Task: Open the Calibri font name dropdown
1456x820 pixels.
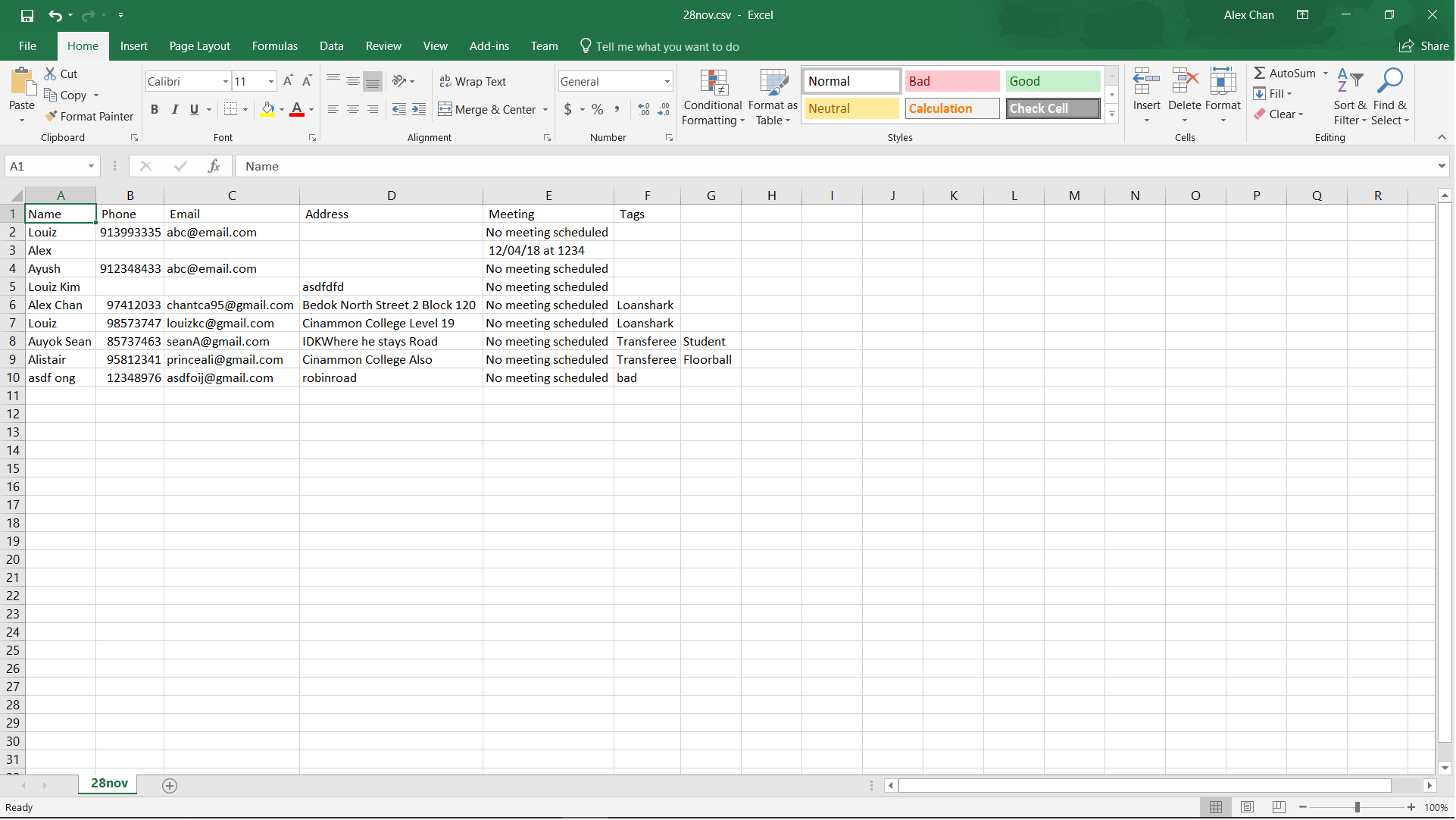Action: coord(226,81)
